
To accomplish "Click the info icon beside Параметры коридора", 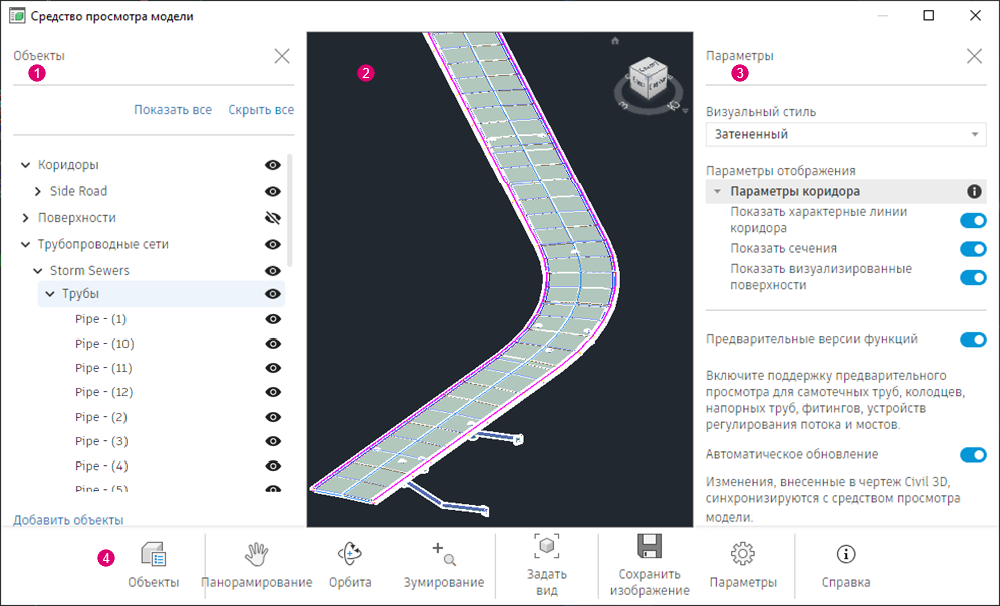I will pyautogui.click(x=974, y=191).
